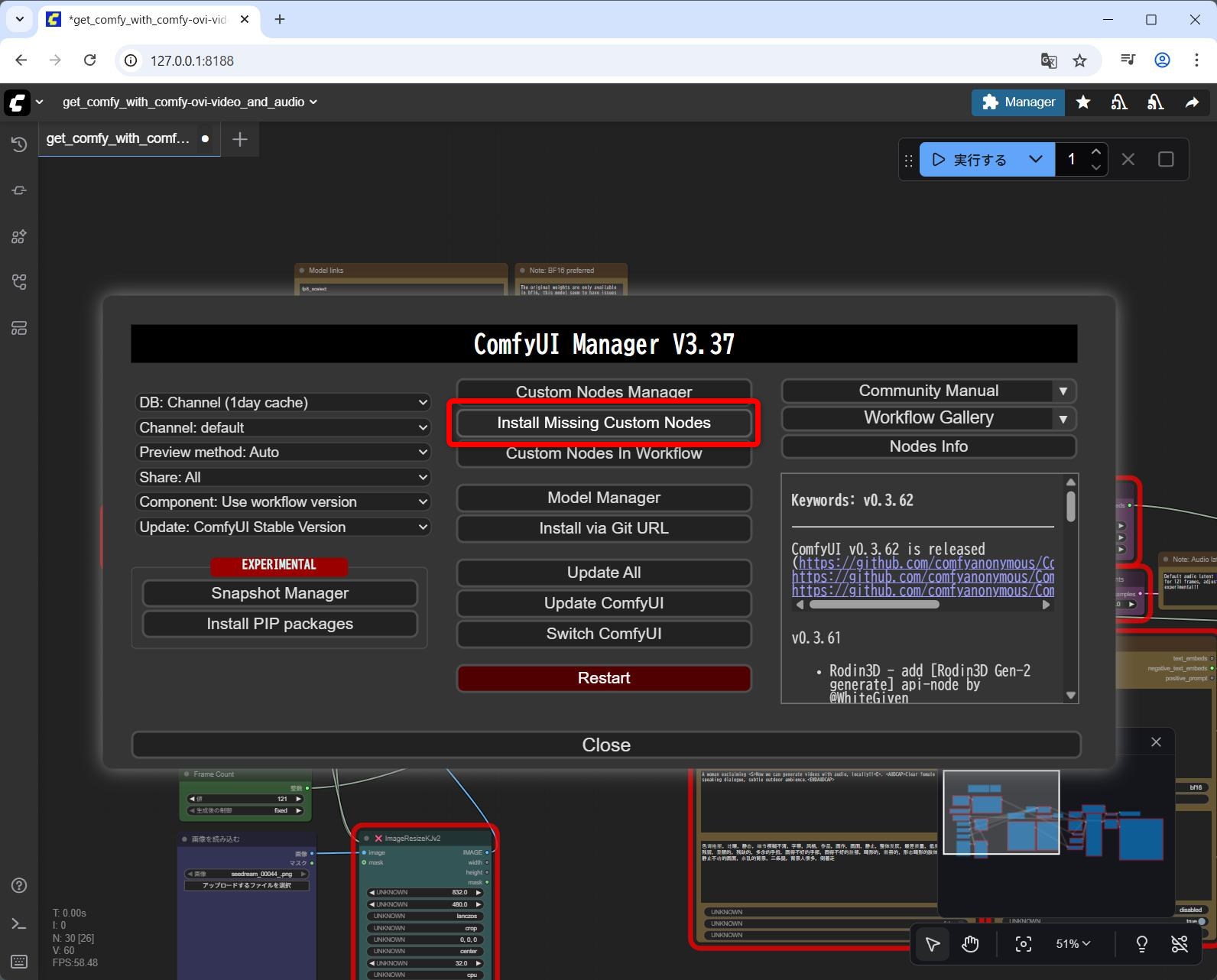Toggle link visibility icon in canvas toolbar
Screen dimensions: 1217x980
(x=1180, y=944)
